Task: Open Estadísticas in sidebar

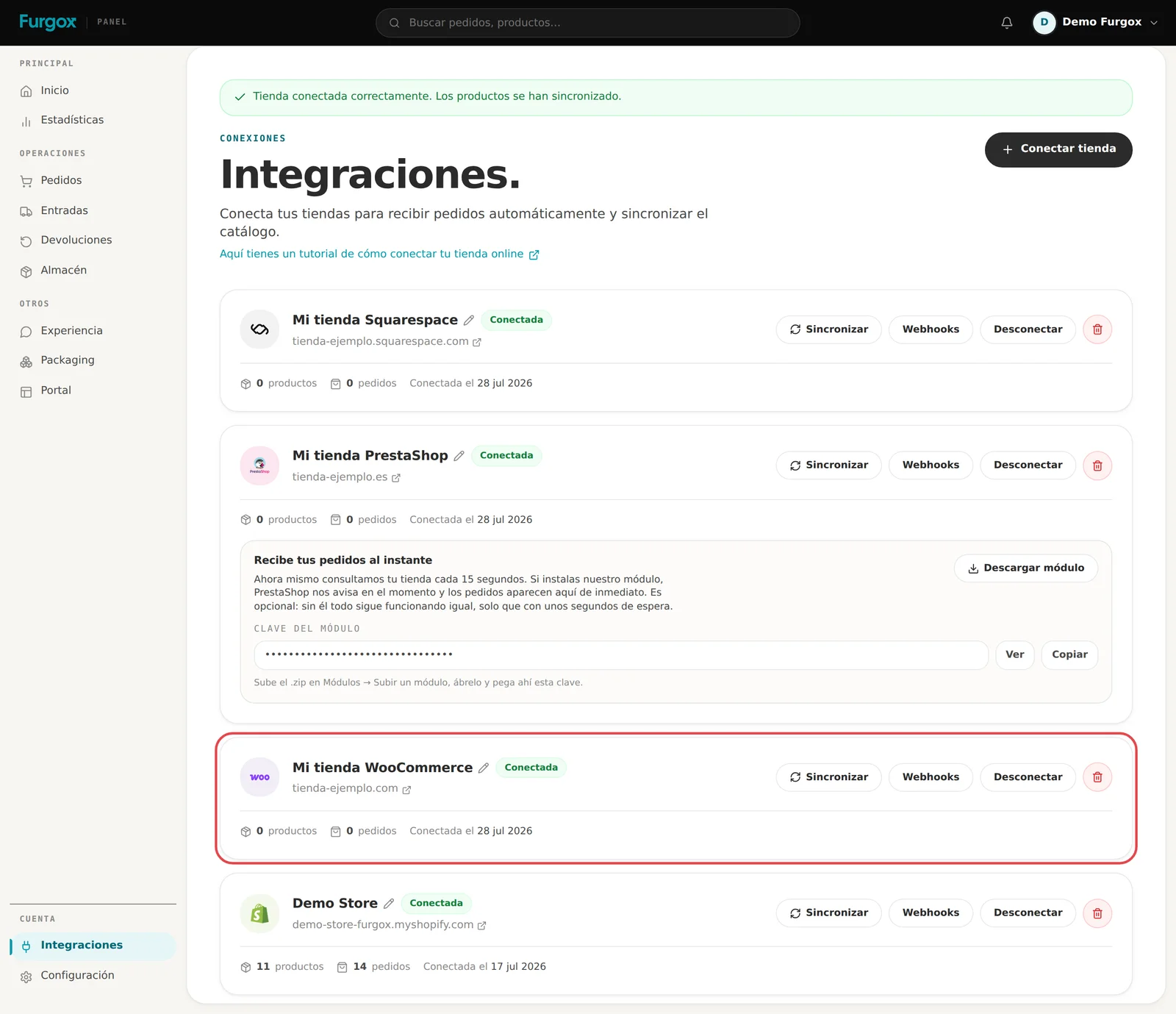Action: [x=93, y=120]
